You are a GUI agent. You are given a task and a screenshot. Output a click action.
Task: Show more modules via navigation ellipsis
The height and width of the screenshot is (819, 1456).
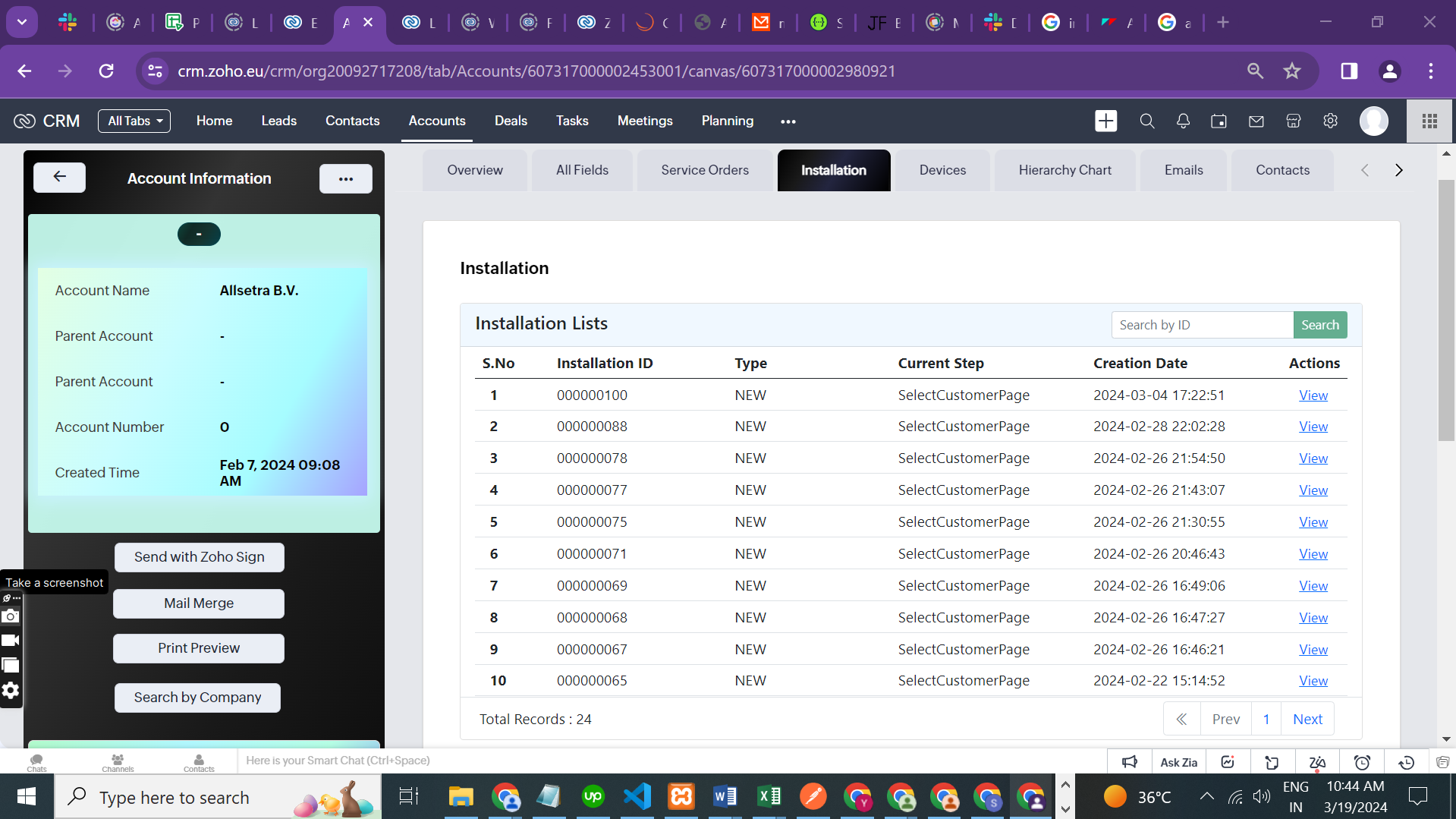click(x=788, y=121)
